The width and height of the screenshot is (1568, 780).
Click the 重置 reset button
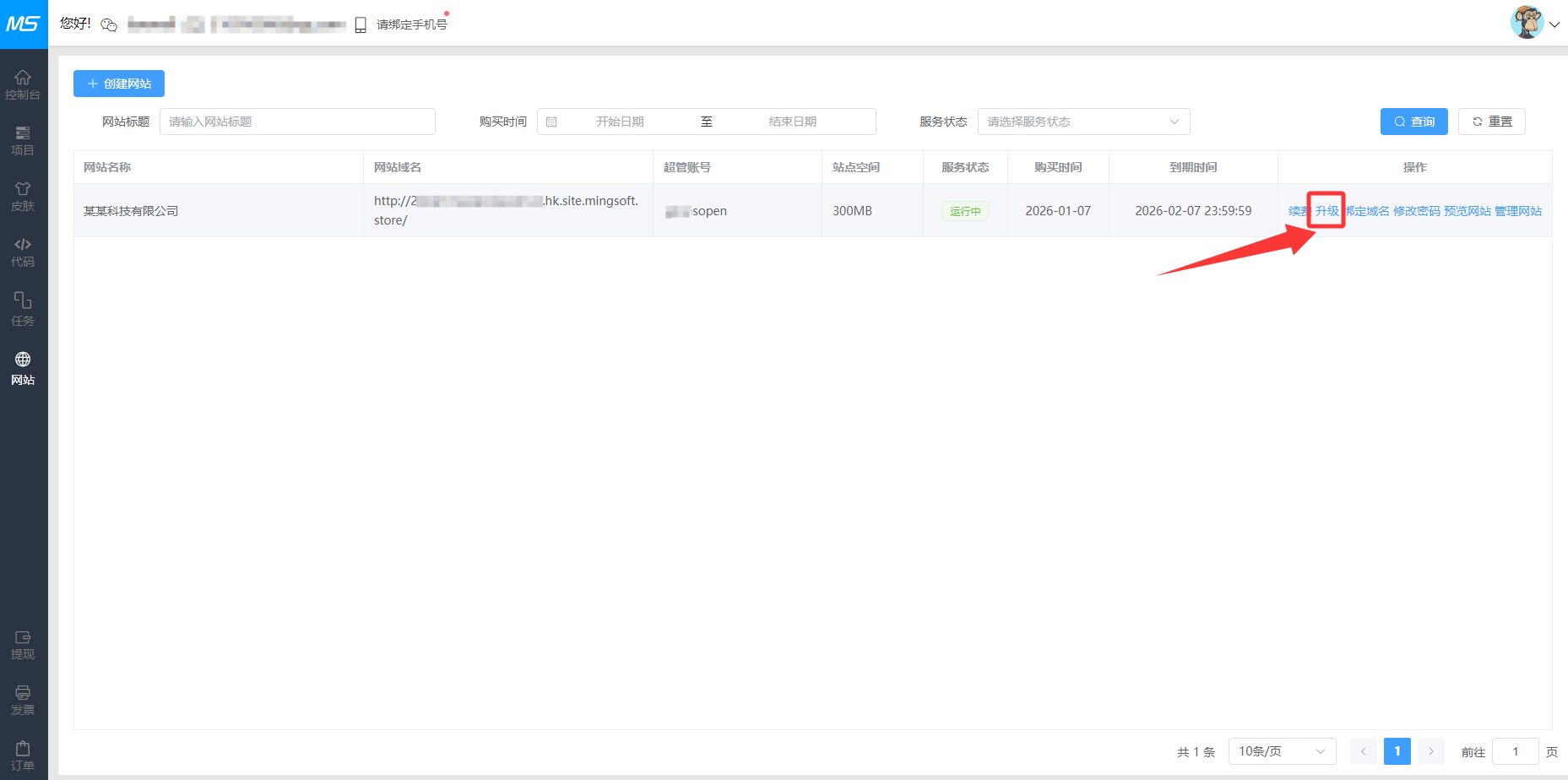pos(1491,122)
